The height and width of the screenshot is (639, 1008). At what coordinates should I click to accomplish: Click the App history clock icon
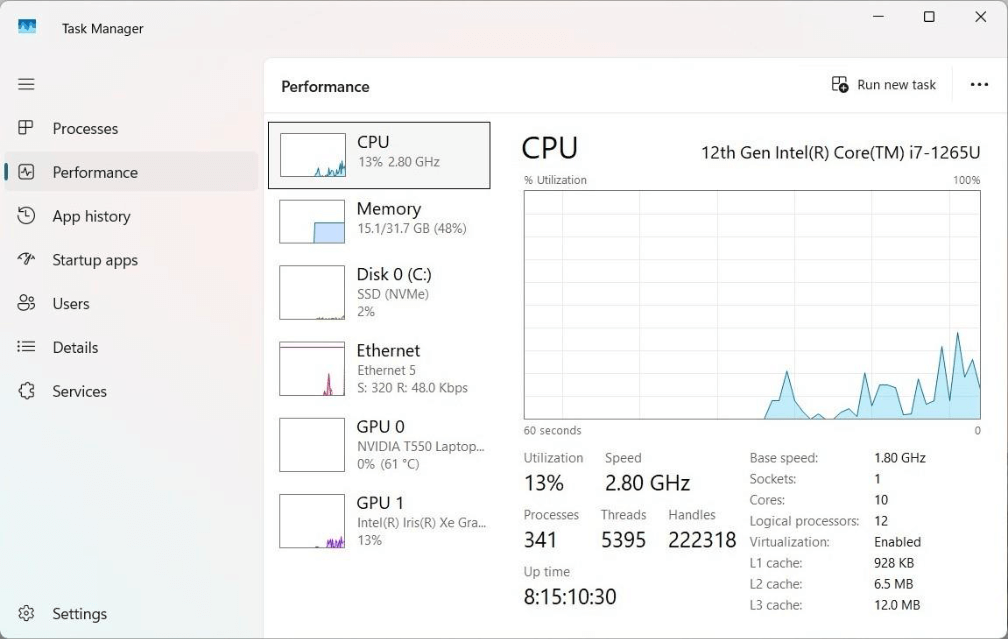pos(27,216)
